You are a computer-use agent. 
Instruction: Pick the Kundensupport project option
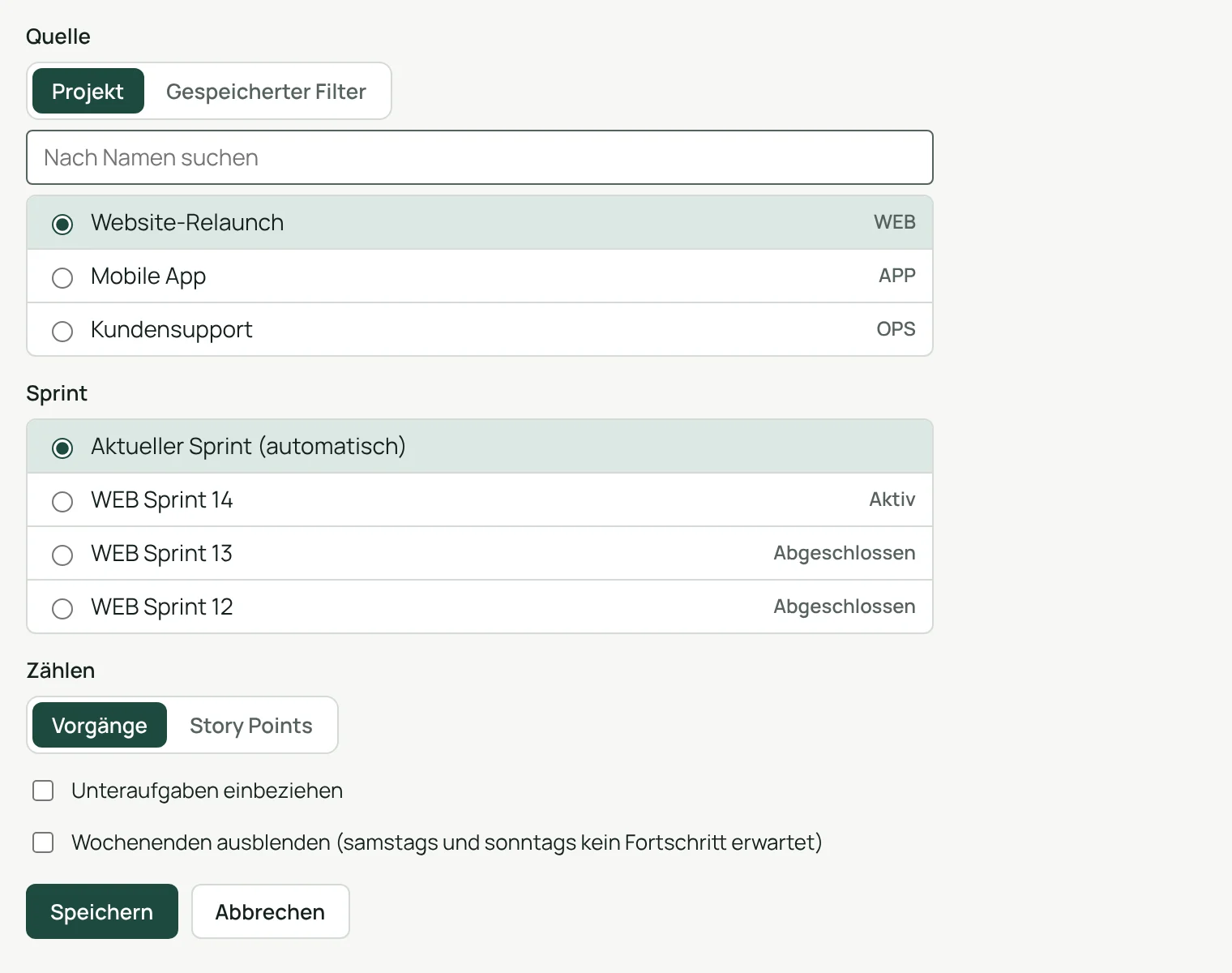[480, 329]
